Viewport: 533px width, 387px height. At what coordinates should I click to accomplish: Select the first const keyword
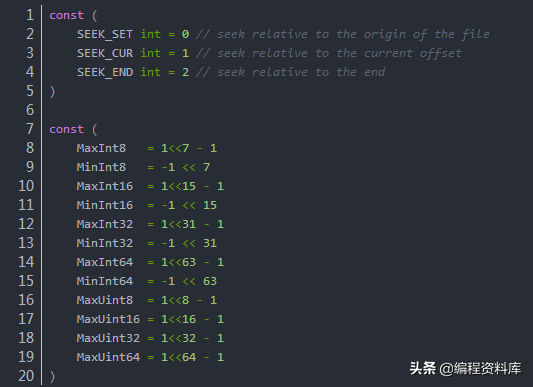pos(66,15)
